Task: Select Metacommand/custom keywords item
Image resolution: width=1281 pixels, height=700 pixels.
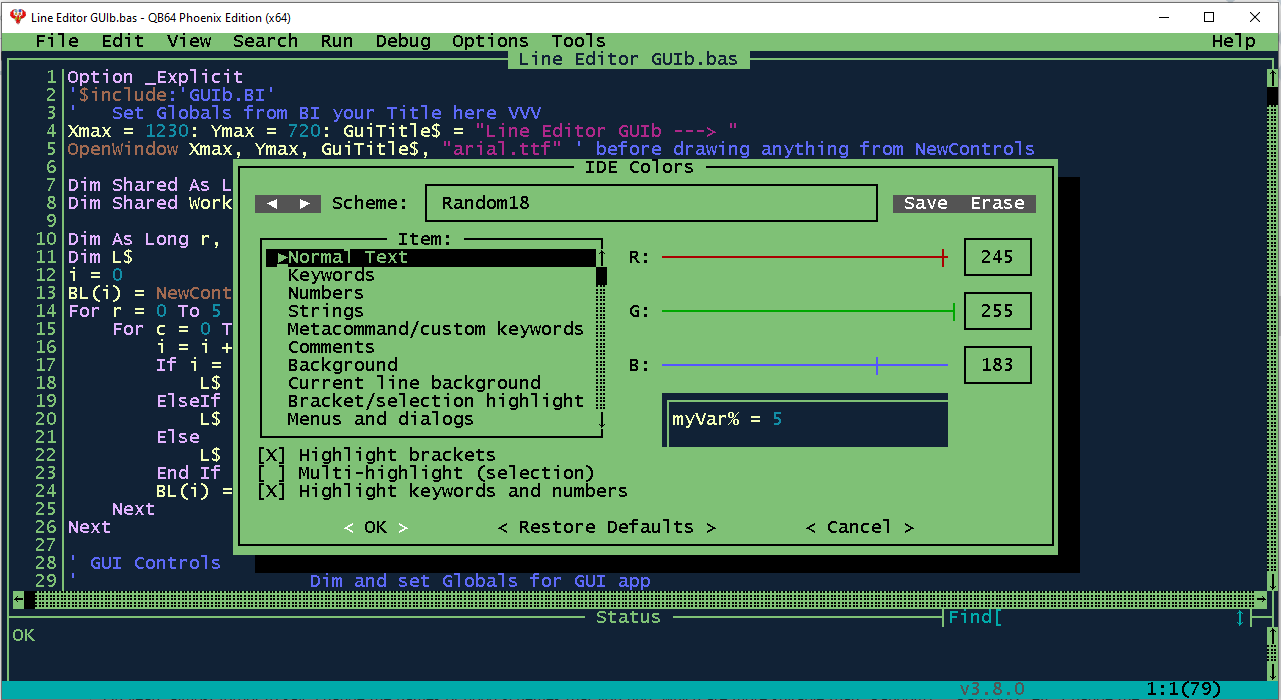Action: [436, 329]
